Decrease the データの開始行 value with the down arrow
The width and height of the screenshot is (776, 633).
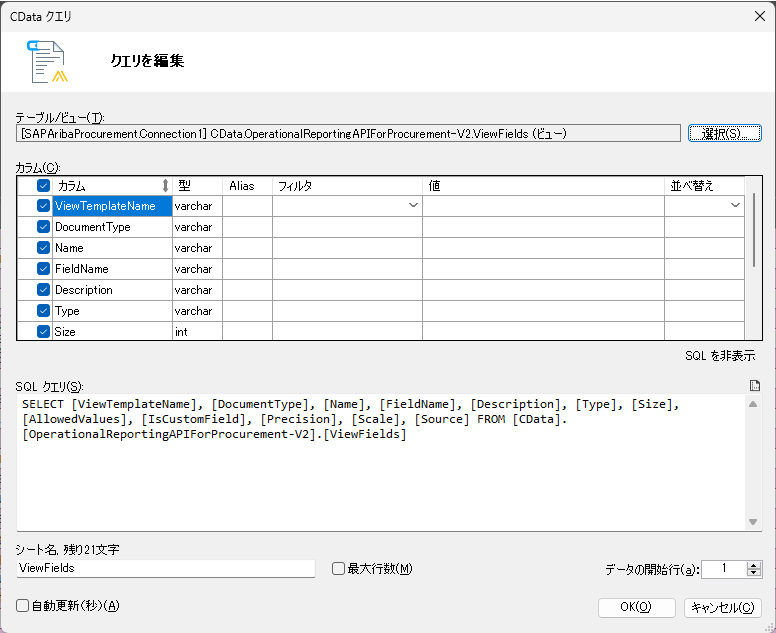click(754, 573)
